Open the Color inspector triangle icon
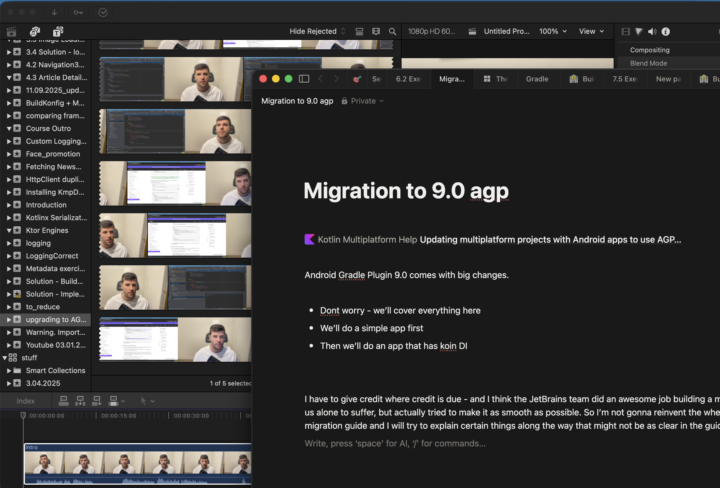This screenshot has height=488, width=720. point(639,31)
